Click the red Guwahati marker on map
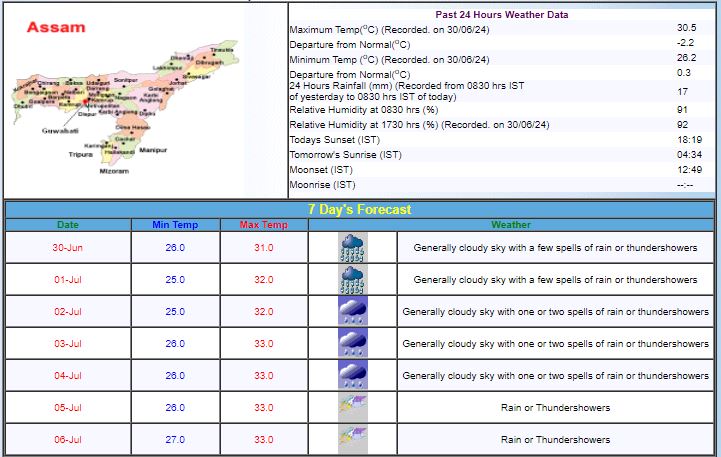The width and height of the screenshot is (721, 457). point(85,102)
